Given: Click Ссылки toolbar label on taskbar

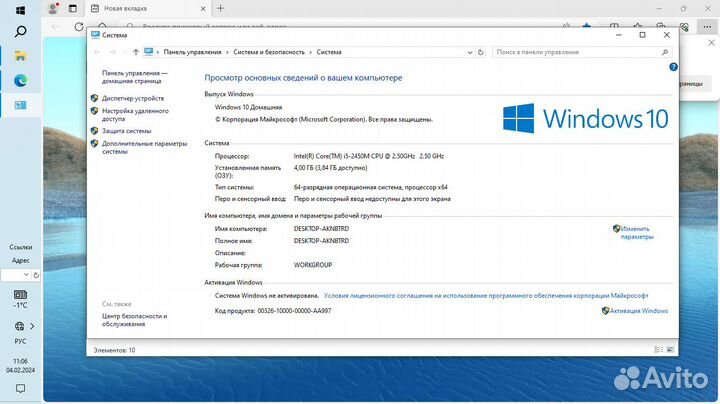Looking at the screenshot, I should tap(20, 247).
